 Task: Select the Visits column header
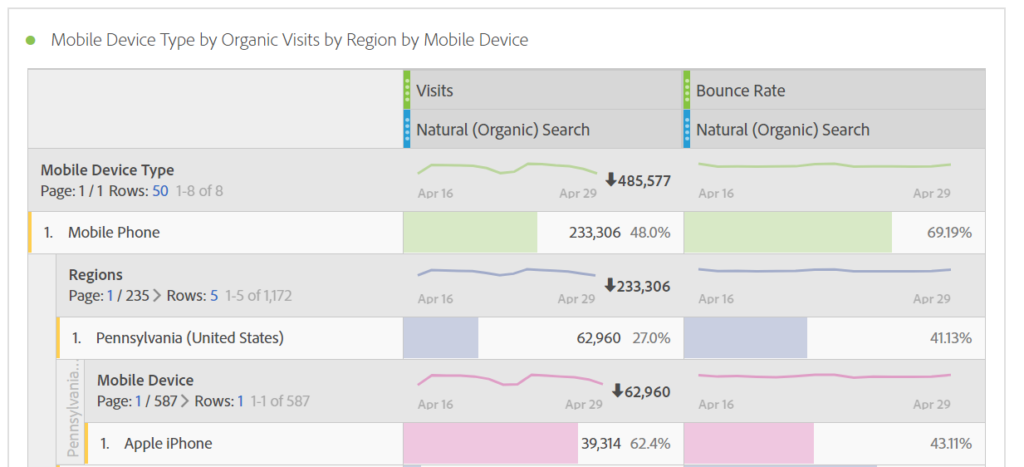click(x=435, y=90)
